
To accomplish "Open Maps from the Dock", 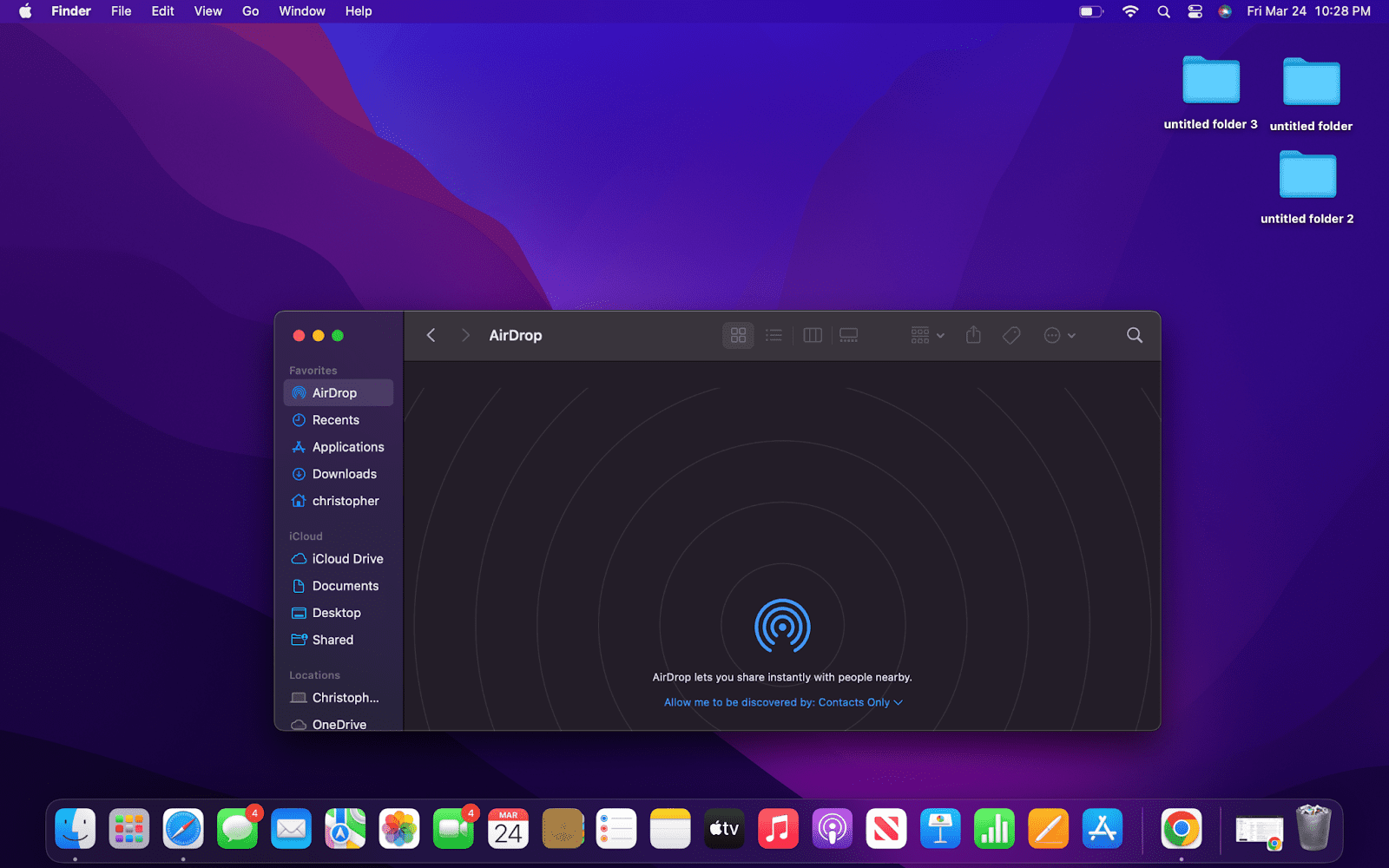I will pyautogui.click(x=346, y=829).
